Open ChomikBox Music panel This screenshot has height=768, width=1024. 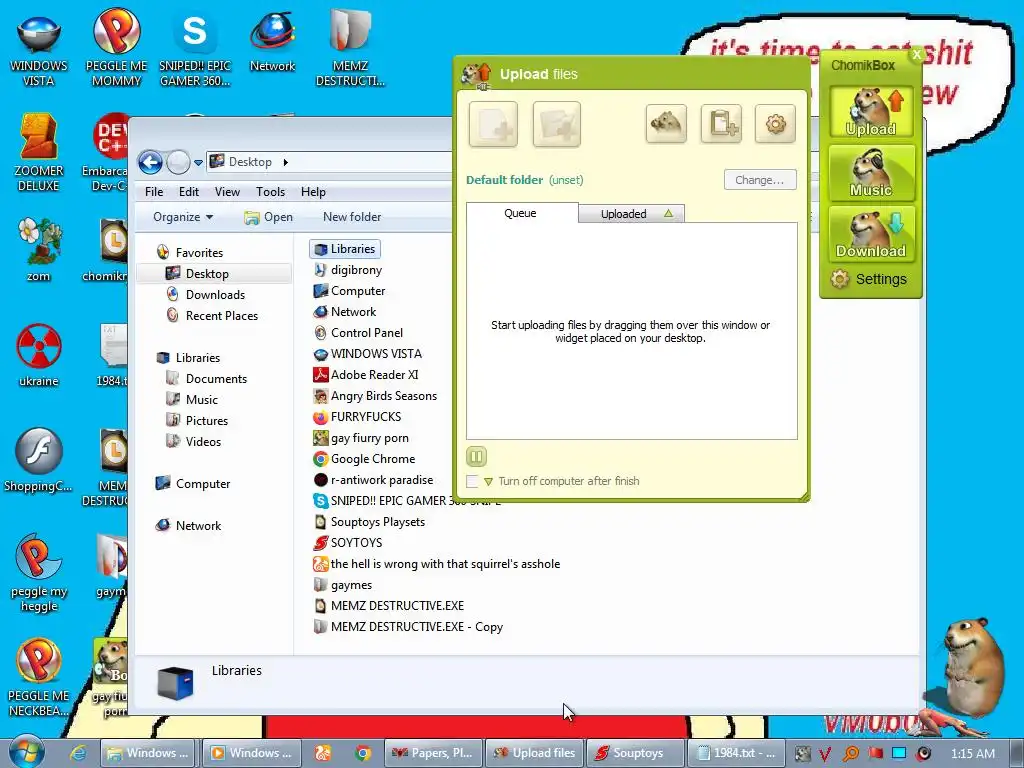point(871,173)
